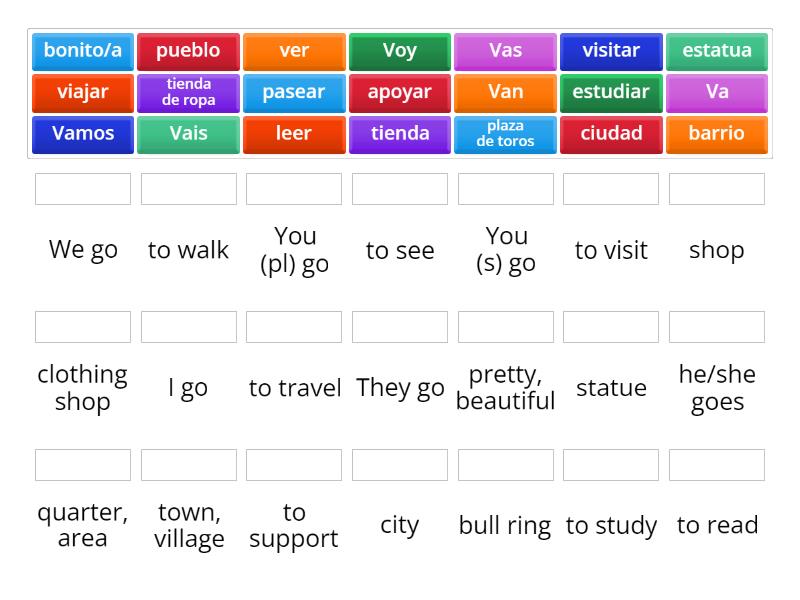The height and width of the screenshot is (600, 800).
Task: Click the 'barrio' tile
Action: (717, 134)
